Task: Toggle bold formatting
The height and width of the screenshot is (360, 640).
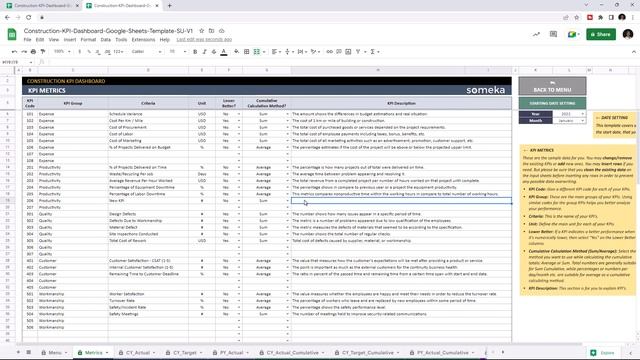Action: pos(195,52)
